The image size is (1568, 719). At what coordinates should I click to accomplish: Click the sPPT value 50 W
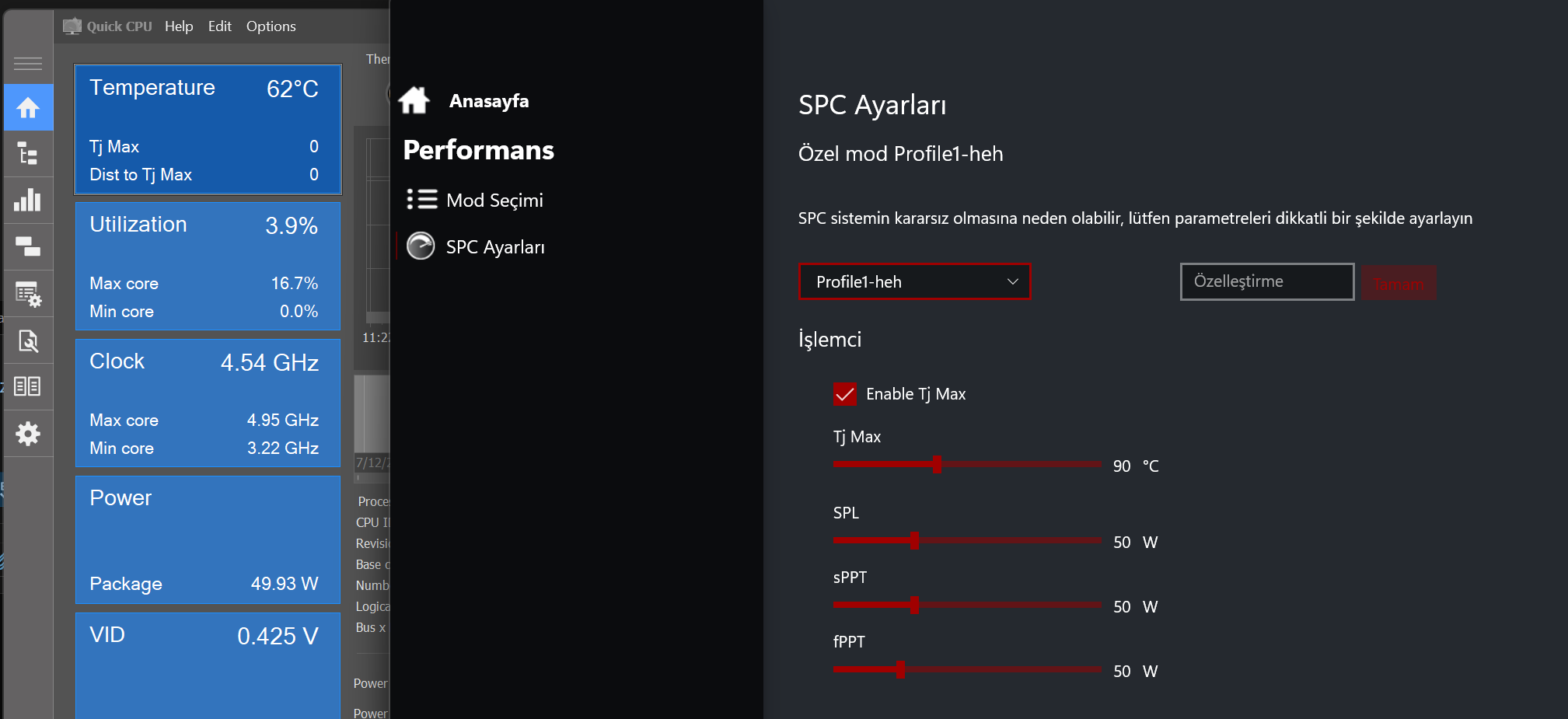(1136, 607)
